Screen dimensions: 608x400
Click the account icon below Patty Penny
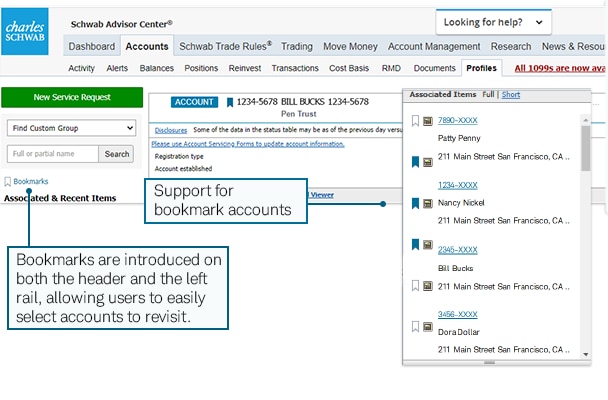click(428, 162)
